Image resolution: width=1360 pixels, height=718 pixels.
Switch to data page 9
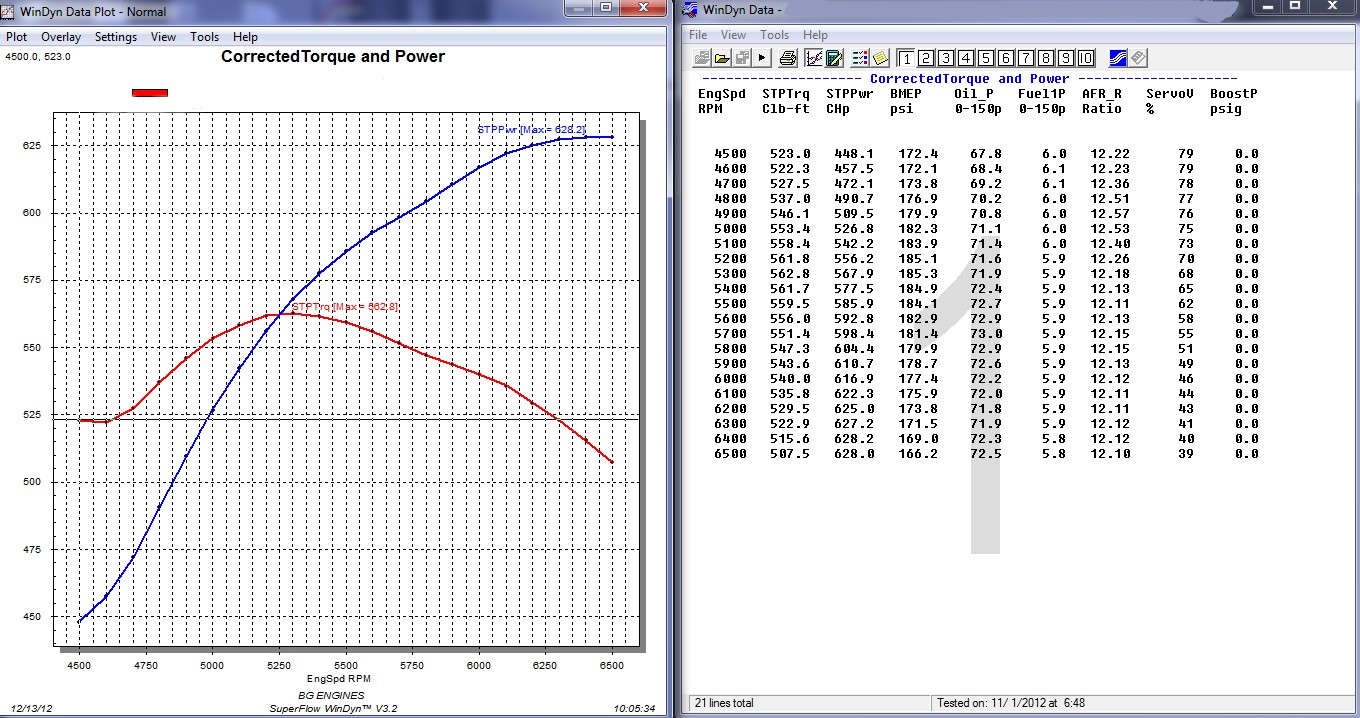pos(1066,58)
